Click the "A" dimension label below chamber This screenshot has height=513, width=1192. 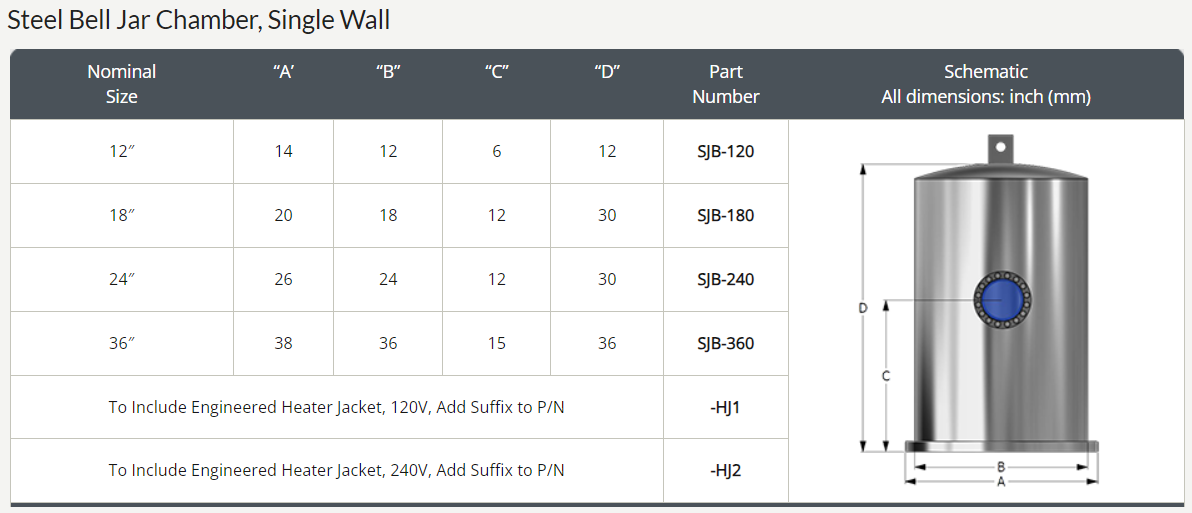coord(1001,482)
